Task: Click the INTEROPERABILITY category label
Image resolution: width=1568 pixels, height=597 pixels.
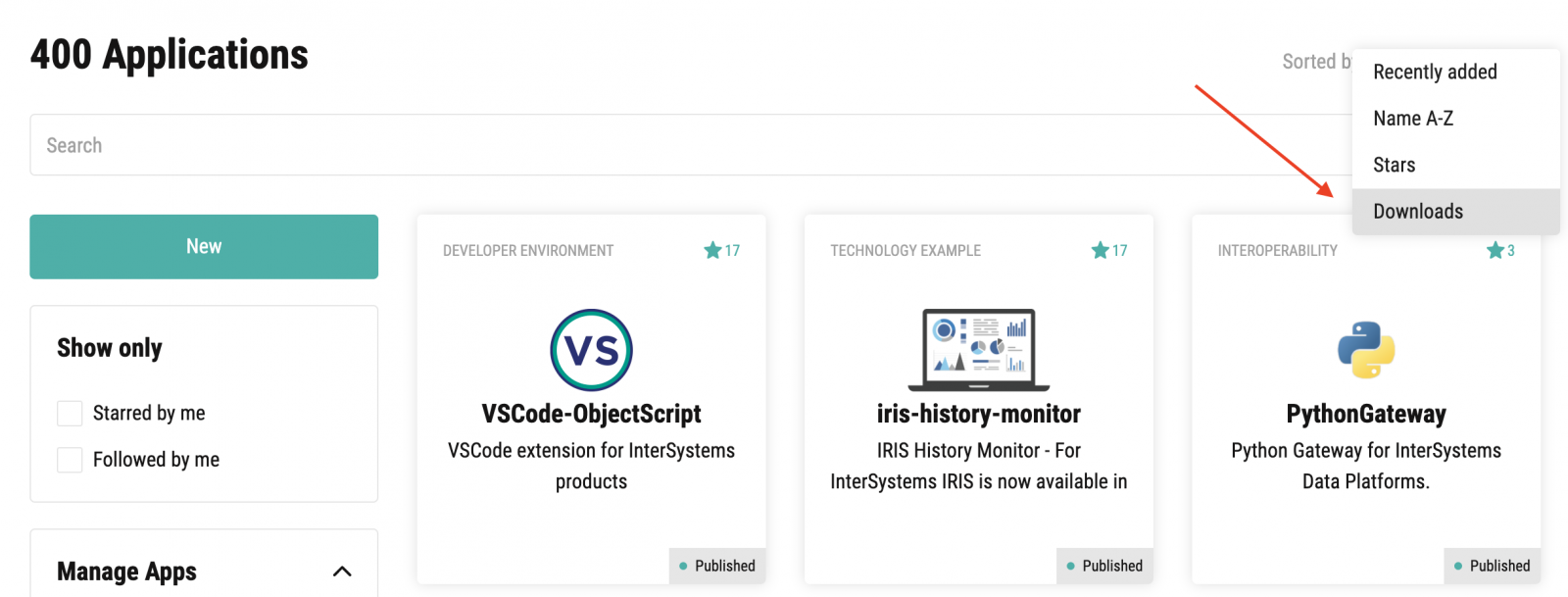Action: (x=1277, y=251)
